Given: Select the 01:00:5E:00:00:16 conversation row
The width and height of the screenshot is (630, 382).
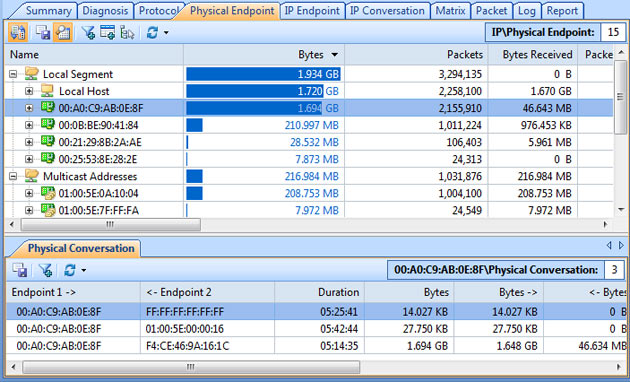Looking at the screenshot, I should tap(316, 329).
